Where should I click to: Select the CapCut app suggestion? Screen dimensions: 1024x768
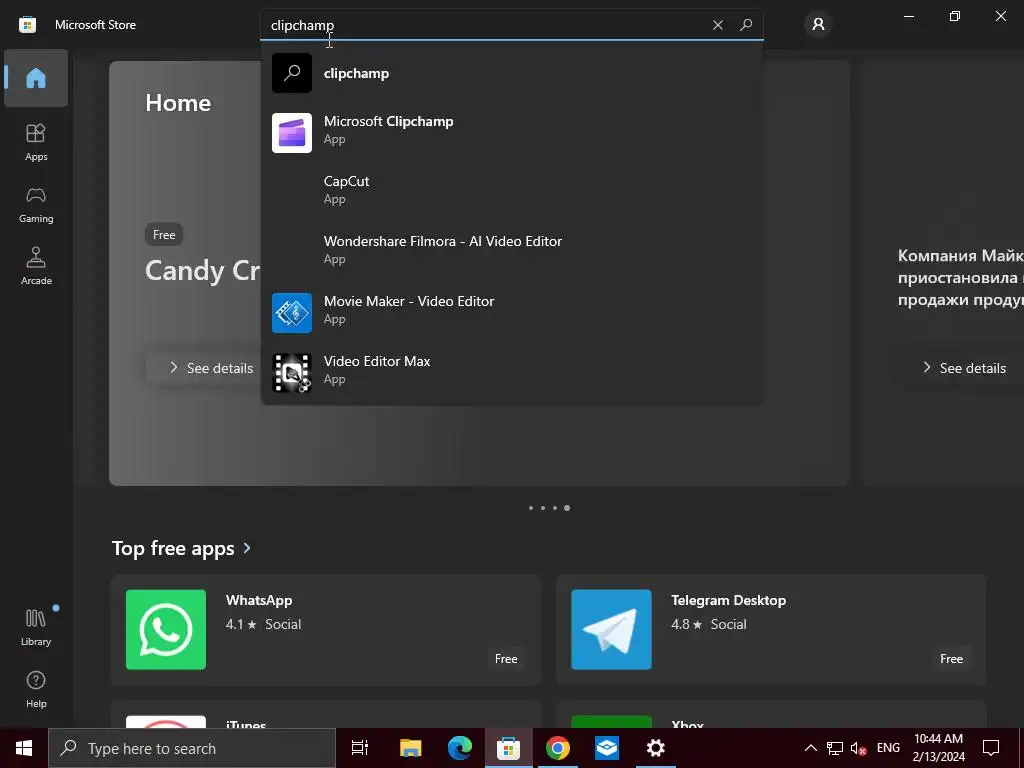pyautogui.click(x=511, y=189)
